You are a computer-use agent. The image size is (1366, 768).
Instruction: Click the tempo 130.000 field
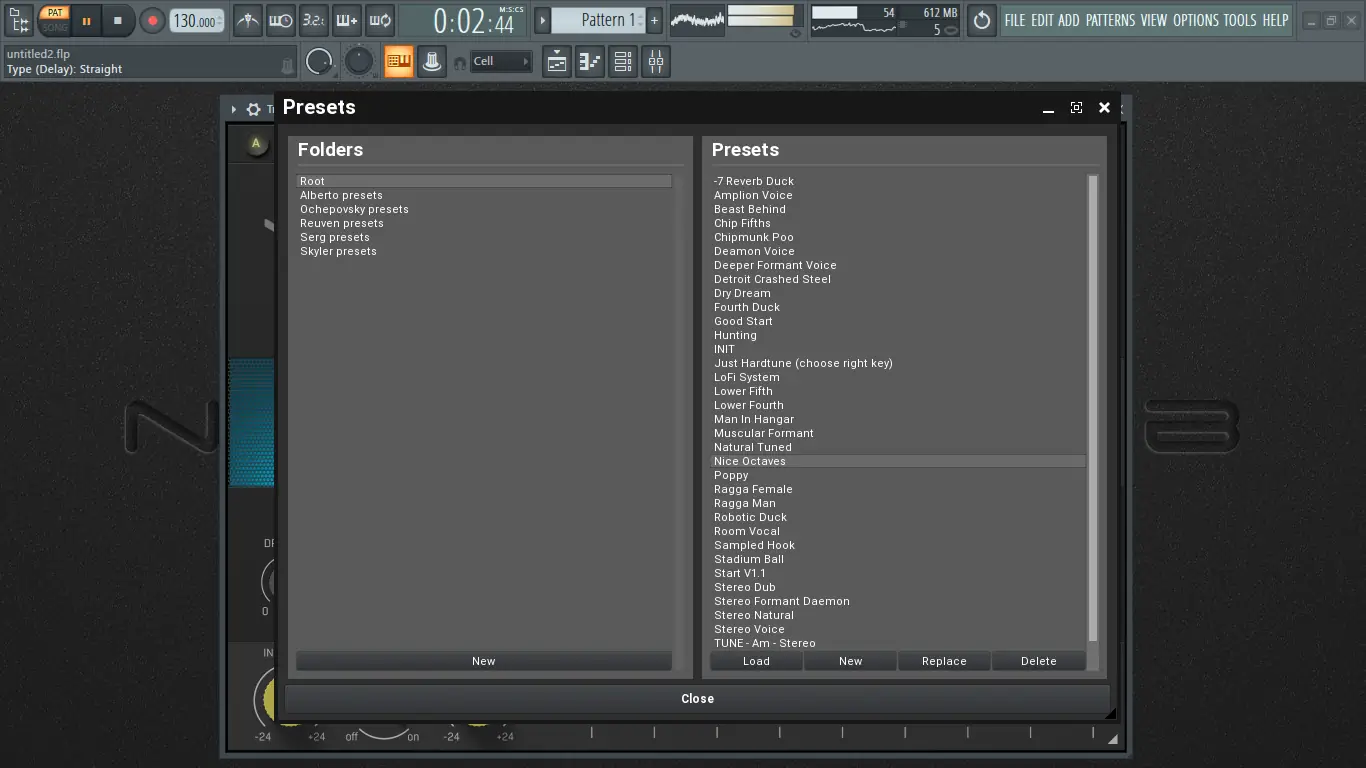tap(197, 20)
